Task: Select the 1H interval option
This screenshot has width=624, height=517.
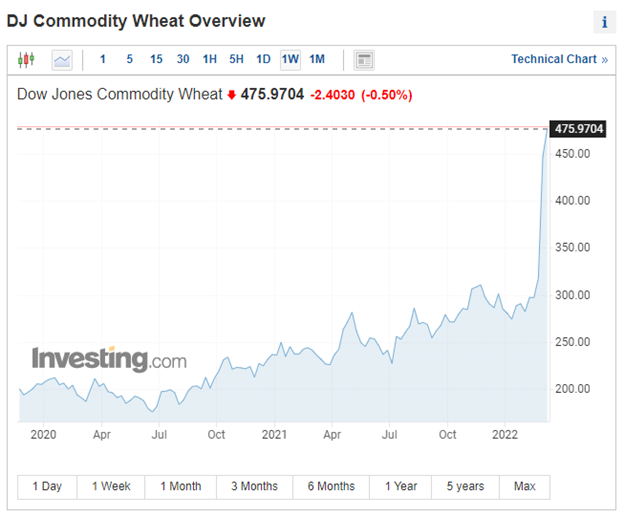Action: click(209, 60)
